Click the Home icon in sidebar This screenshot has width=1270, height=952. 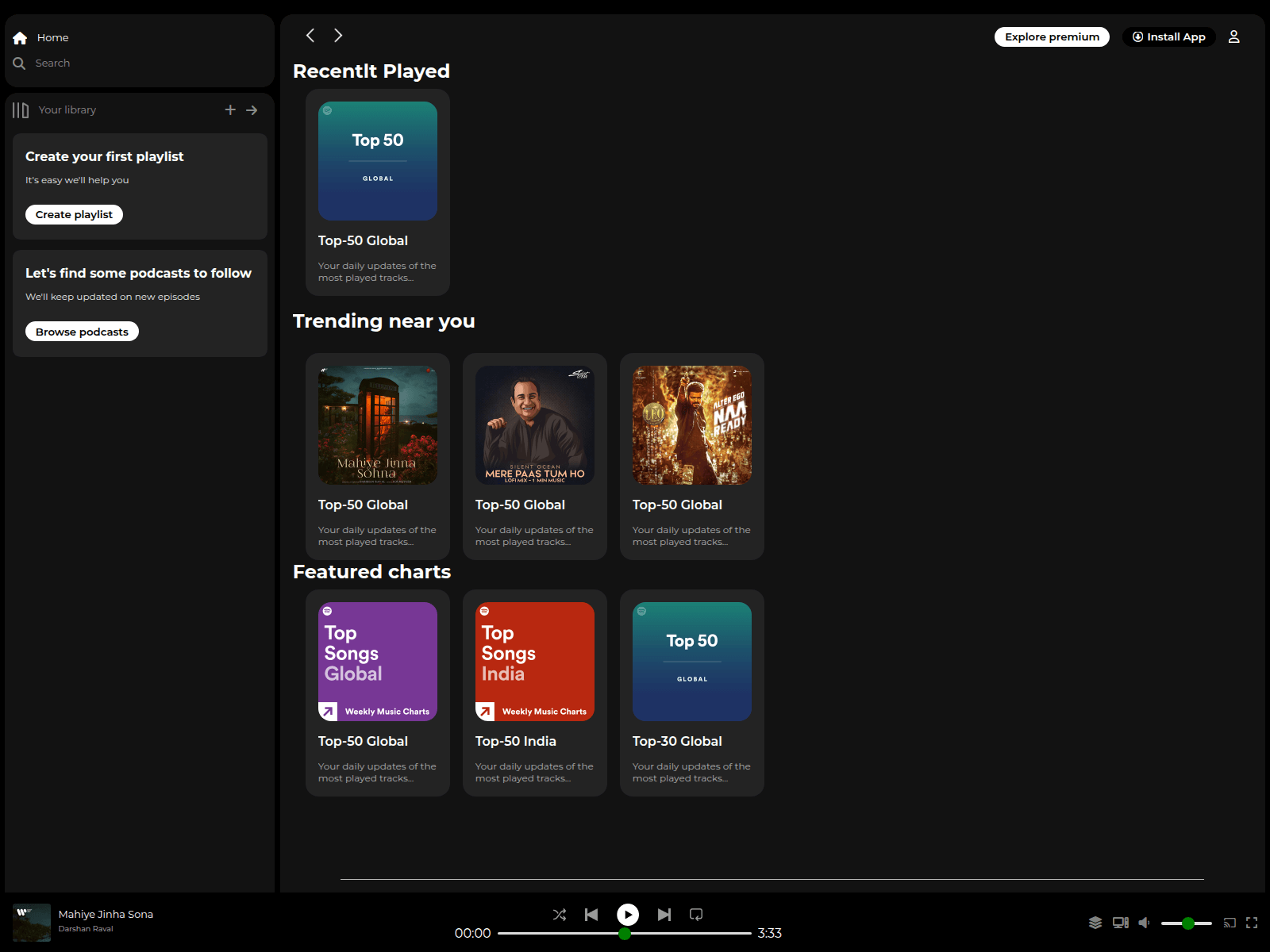(x=20, y=38)
